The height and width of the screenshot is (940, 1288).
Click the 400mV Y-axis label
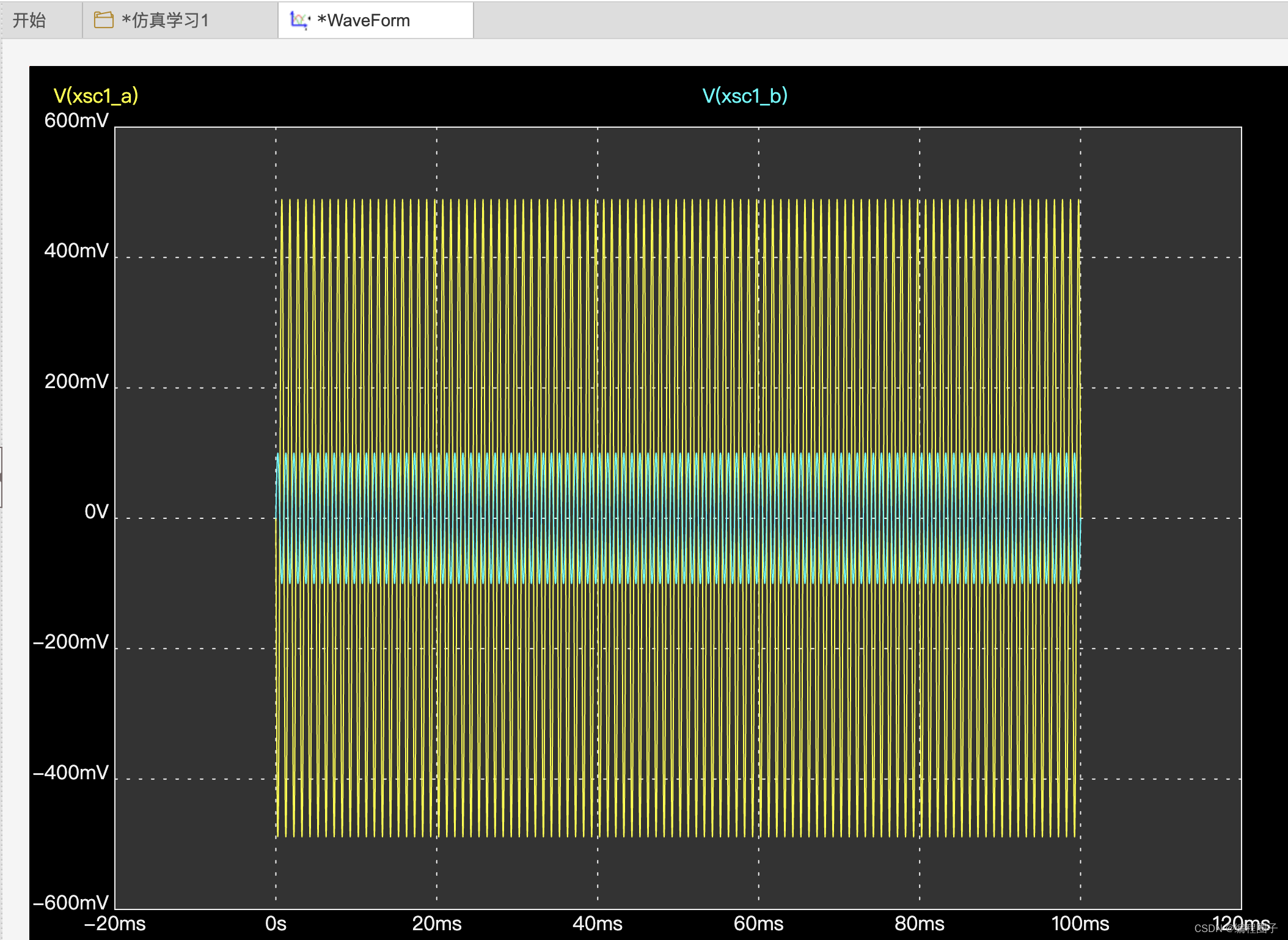click(x=76, y=251)
